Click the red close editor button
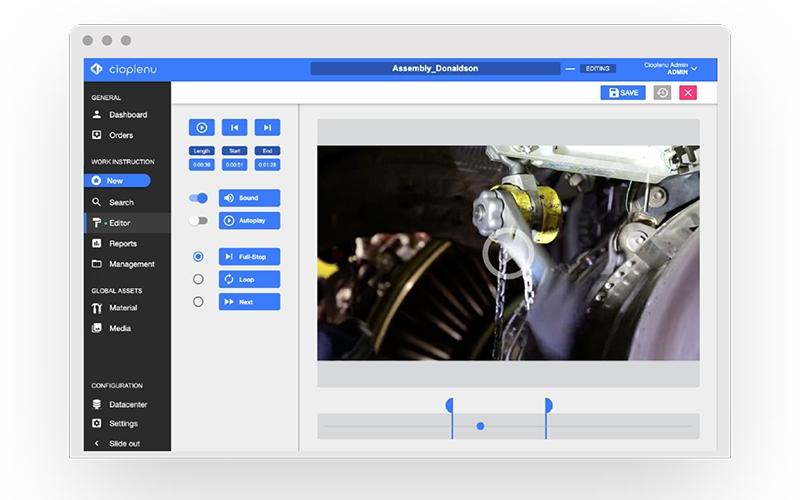Image resolution: width=800 pixels, height=500 pixels. (688, 92)
